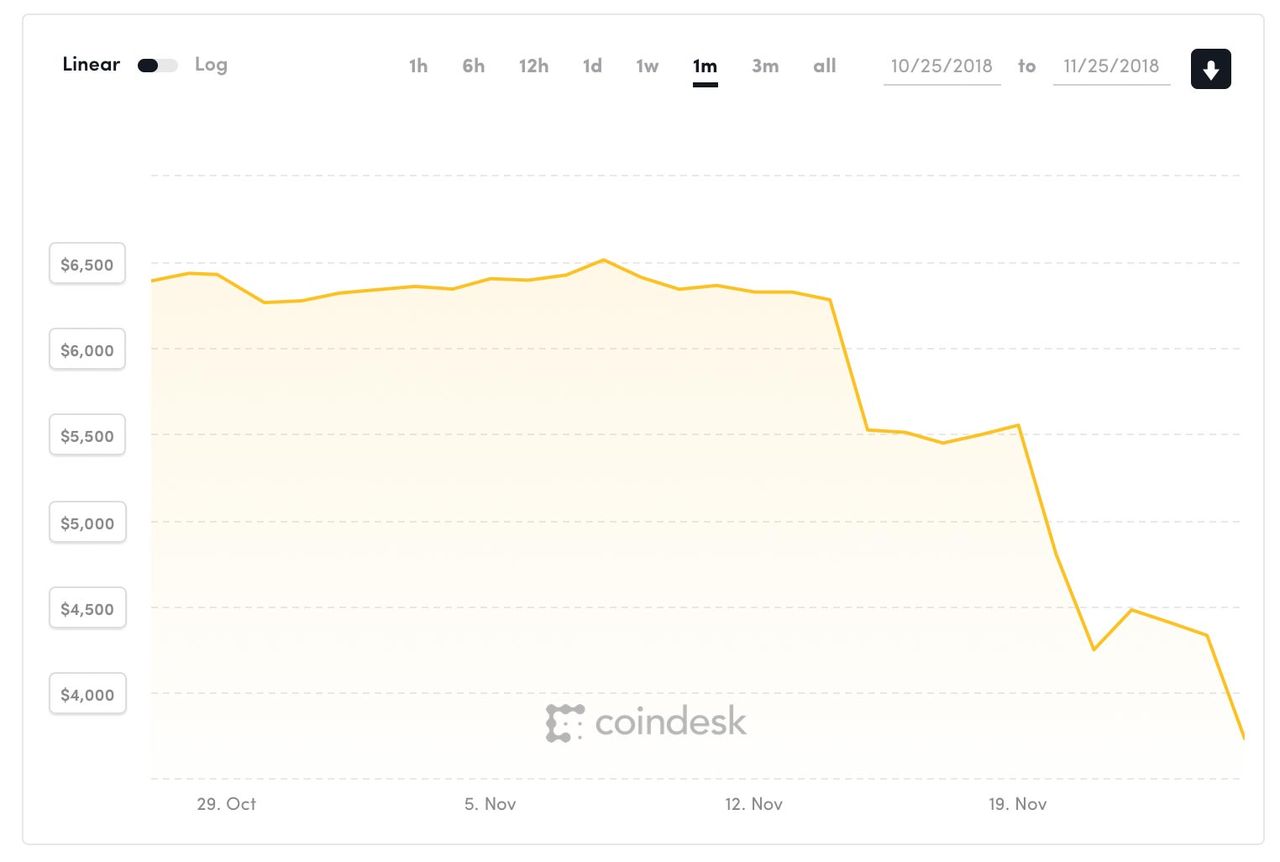The height and width of the screenshot is (862, 1280).
Task: Click the $6,500 price axis label
Action: (87, 264)
